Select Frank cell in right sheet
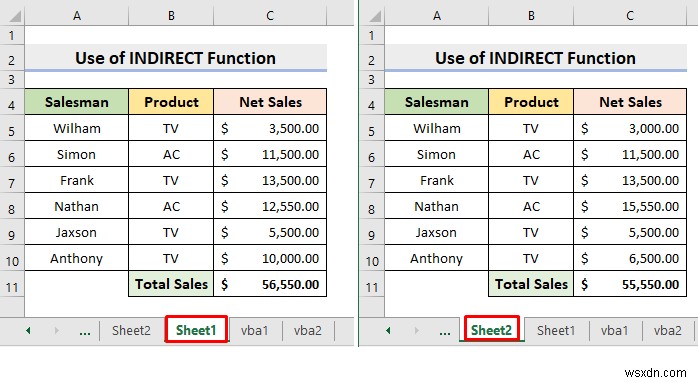Viewport: 698px width, 383px height. click(x=437, y=180)
